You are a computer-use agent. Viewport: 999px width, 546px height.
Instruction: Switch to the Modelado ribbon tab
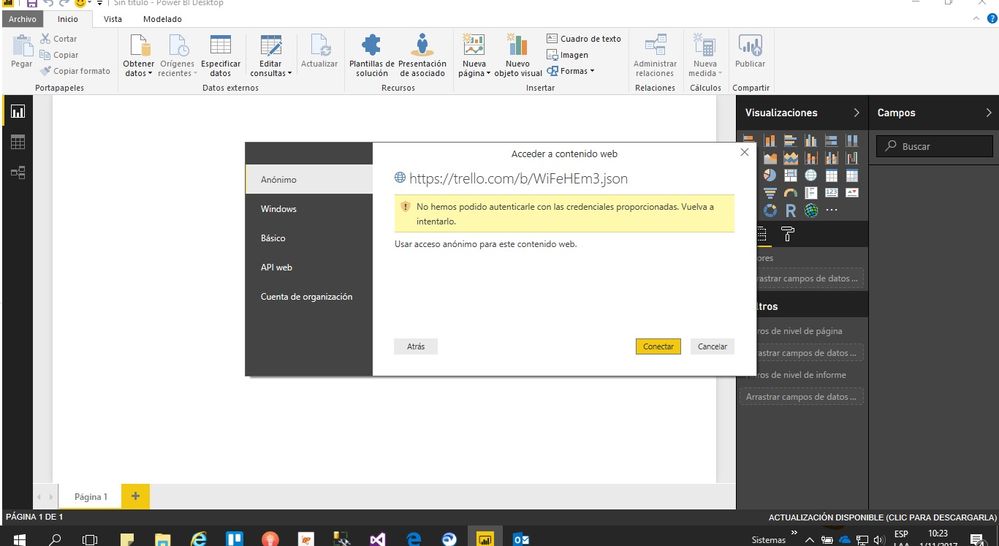(162, 19)
